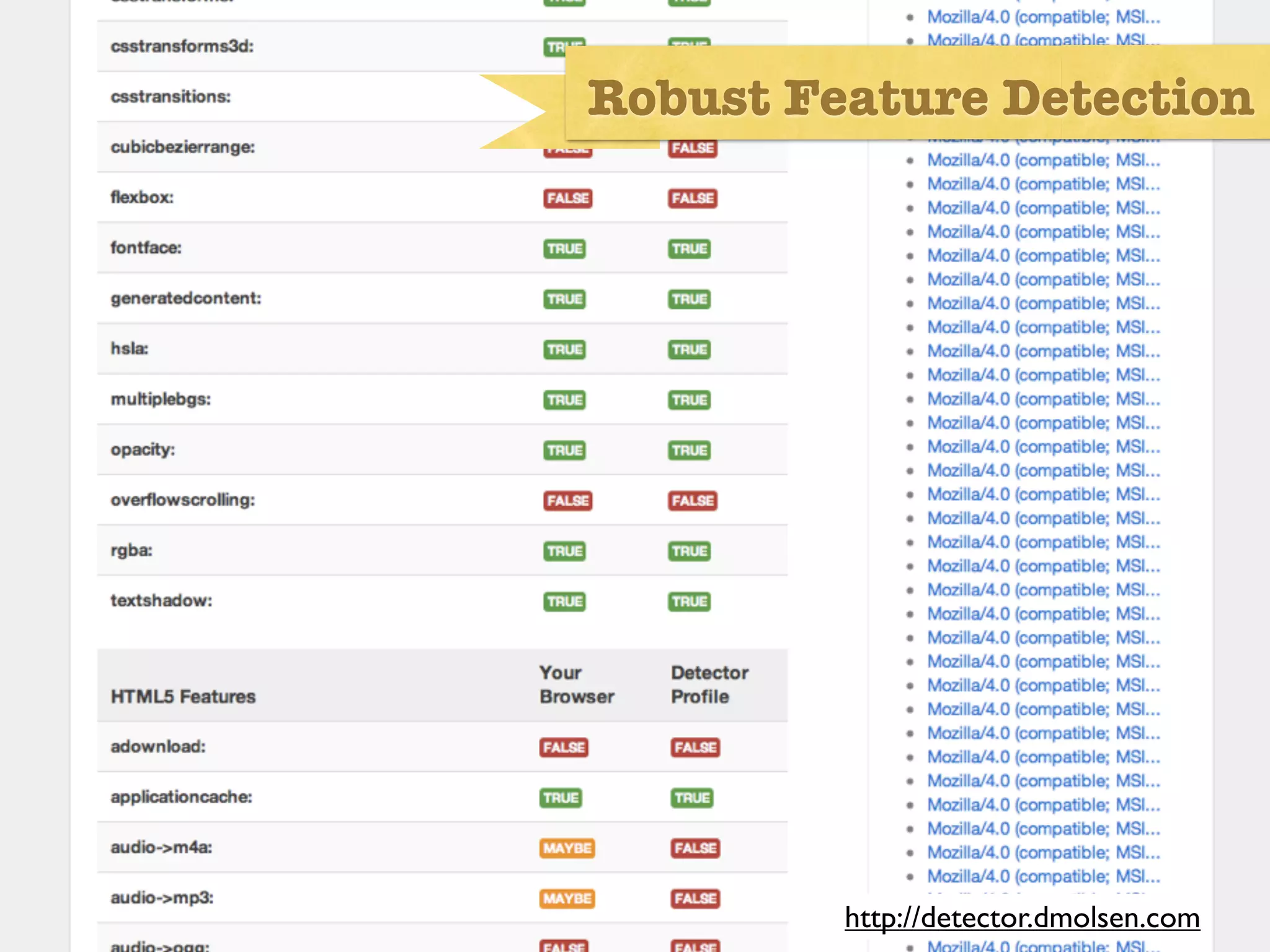Click generatedcontent Your Browser TRUE badge
Viewport: 1270px width, 952px height.
[x=564, y=299]
